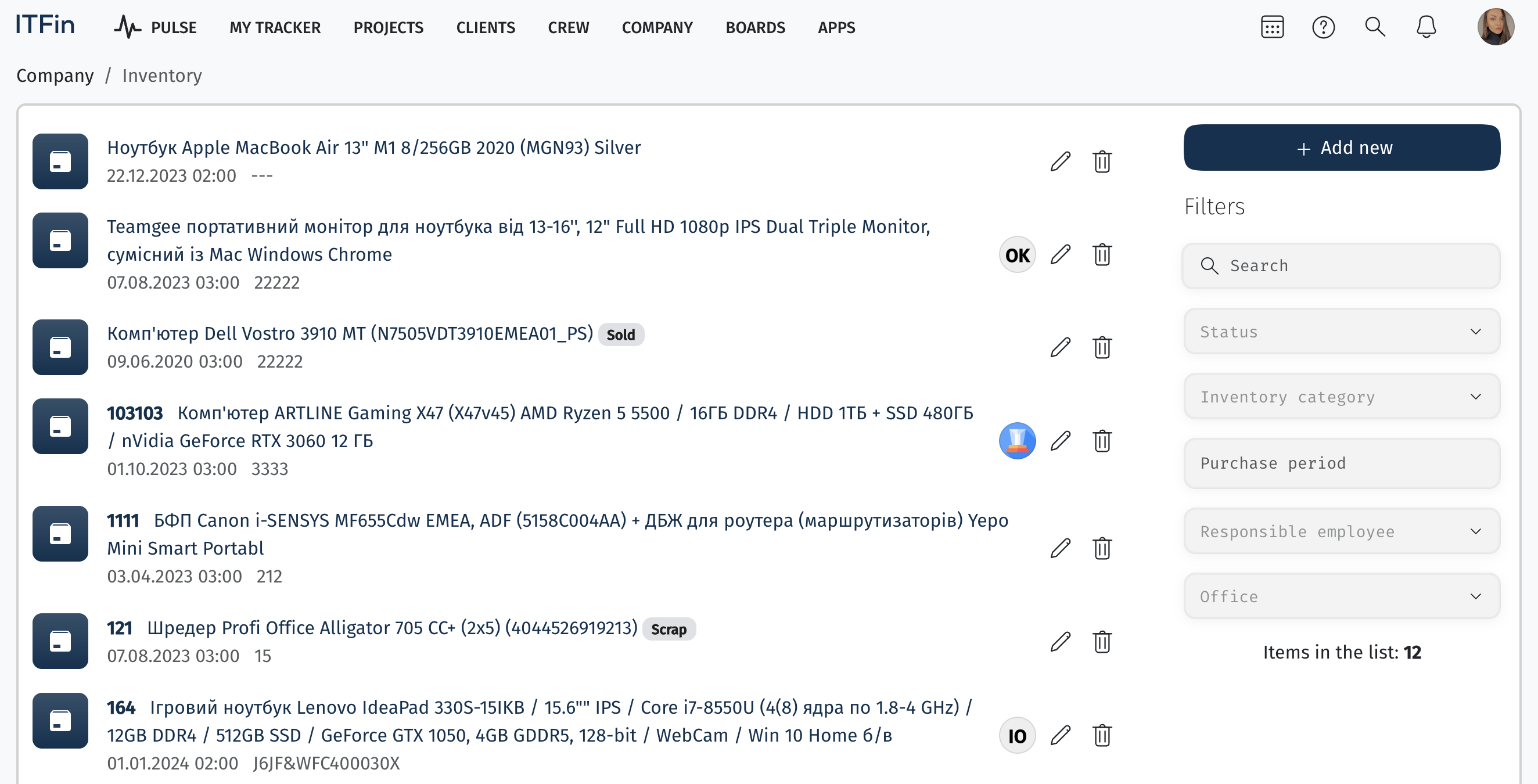Expand the Office filter dropdown
Screen dimensions: 1538x784
tap(1342, 596)
